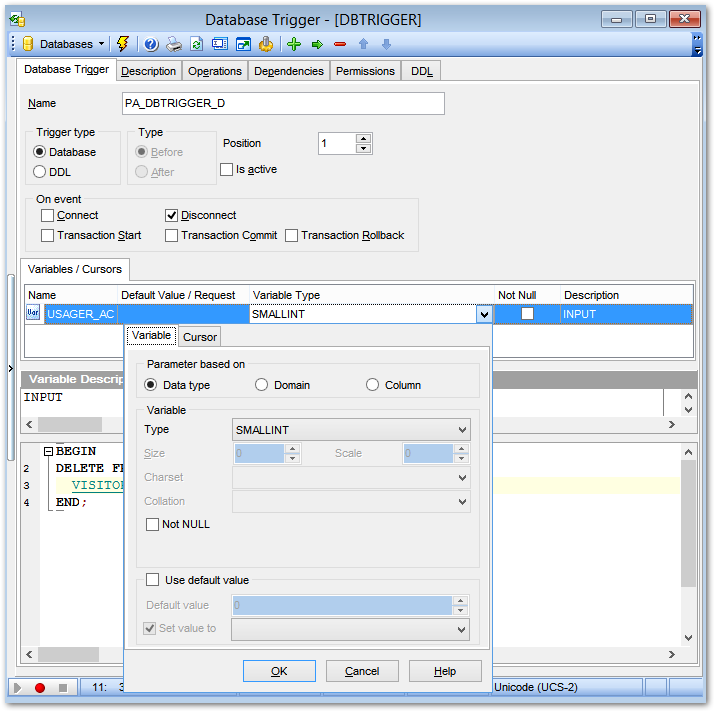
Task: Click the refresh icon in toolbar
Action: (197, 44)
